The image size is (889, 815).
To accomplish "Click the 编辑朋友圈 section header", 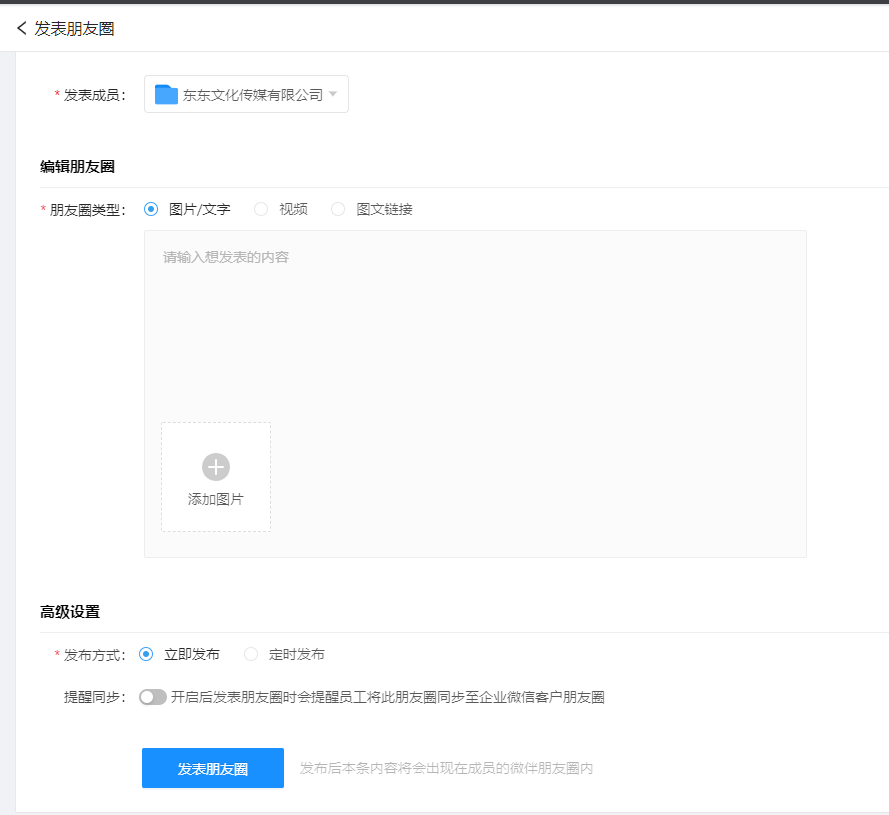I will [76, 165].
